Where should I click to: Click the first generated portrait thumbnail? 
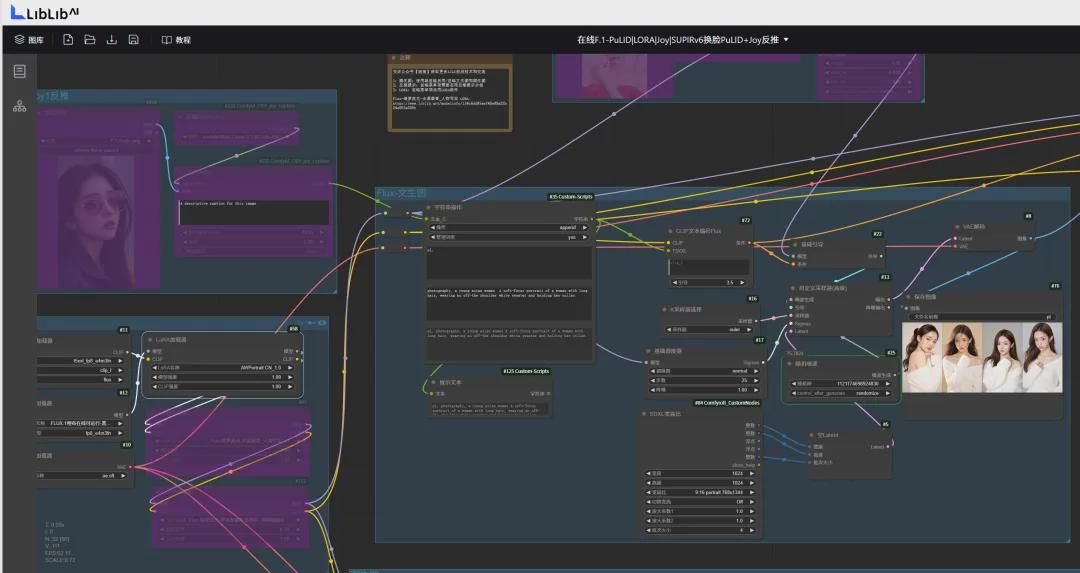921,355
